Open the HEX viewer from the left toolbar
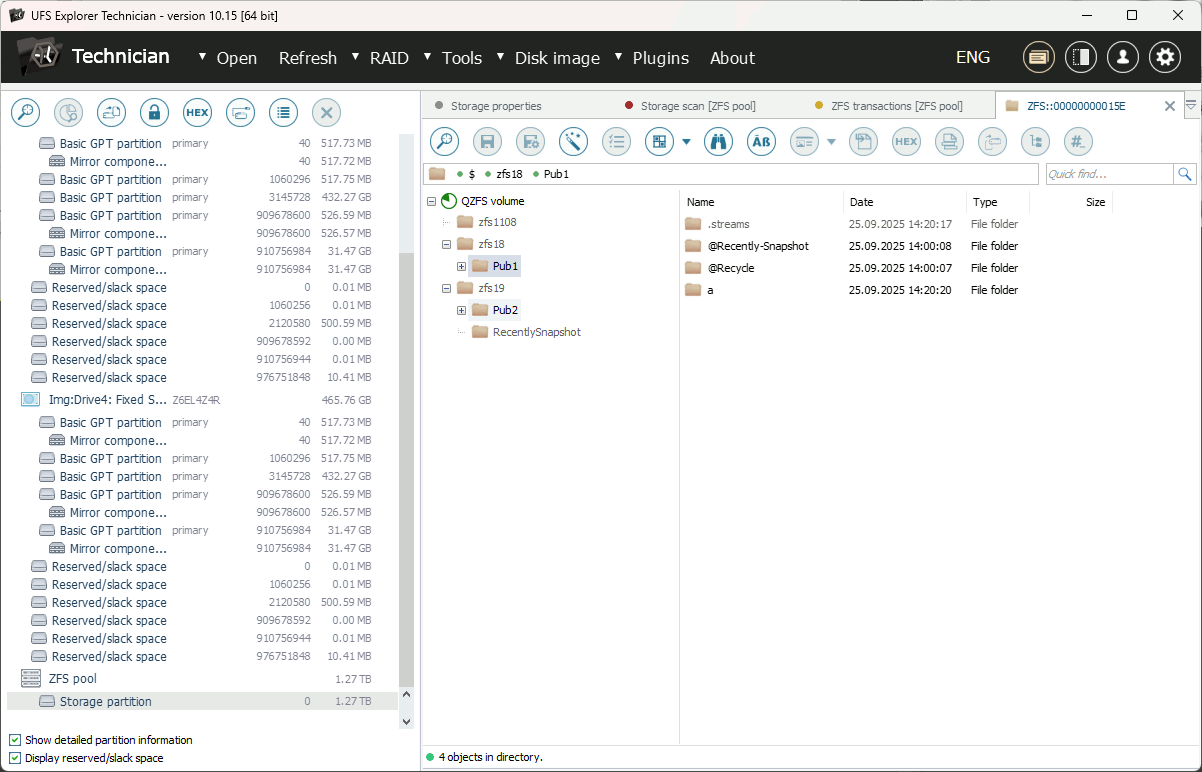Screen dimensions: 1202x772 [x=197, y=112]
